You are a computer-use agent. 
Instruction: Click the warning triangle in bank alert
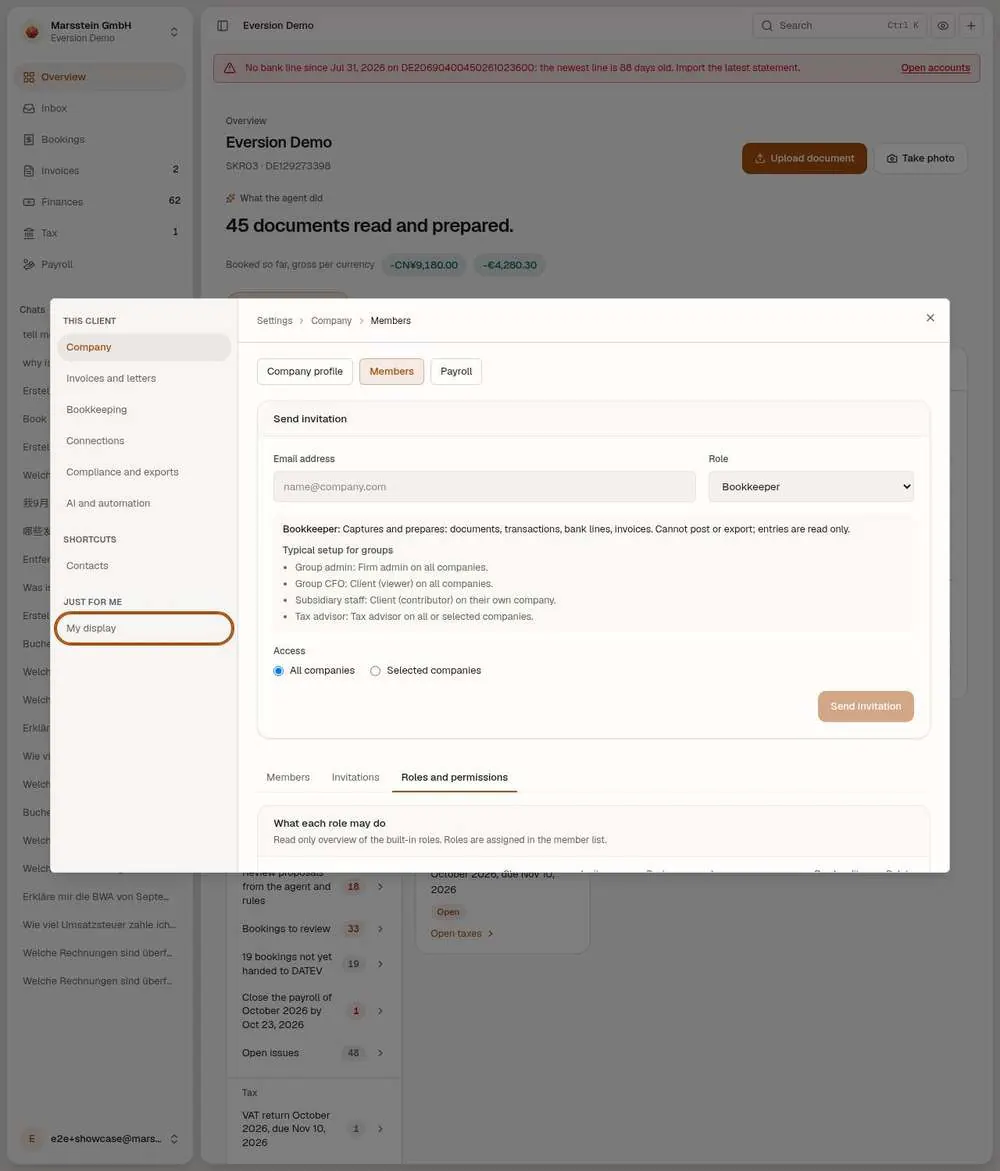coord(230,68)
